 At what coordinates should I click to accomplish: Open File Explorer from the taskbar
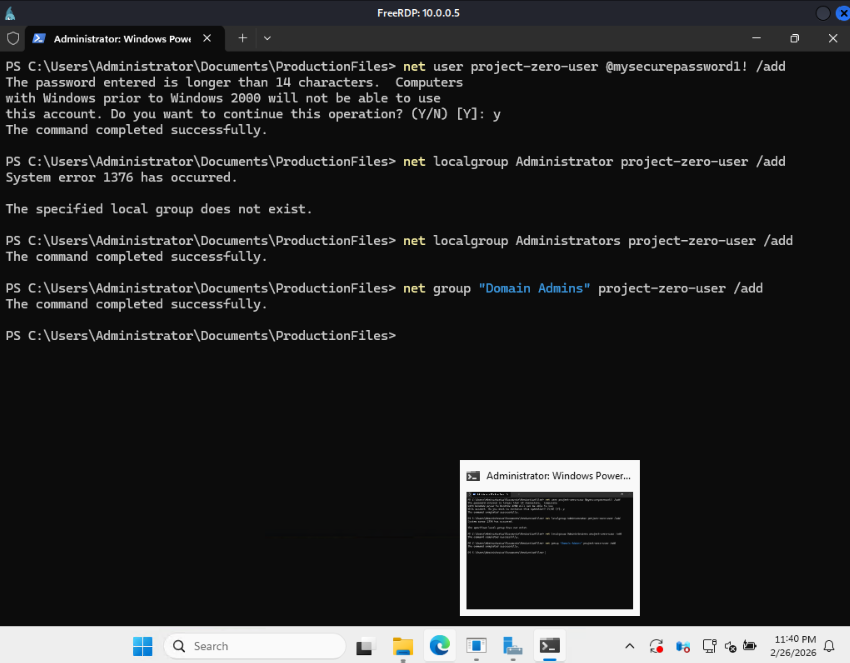[x=403, y=646]
